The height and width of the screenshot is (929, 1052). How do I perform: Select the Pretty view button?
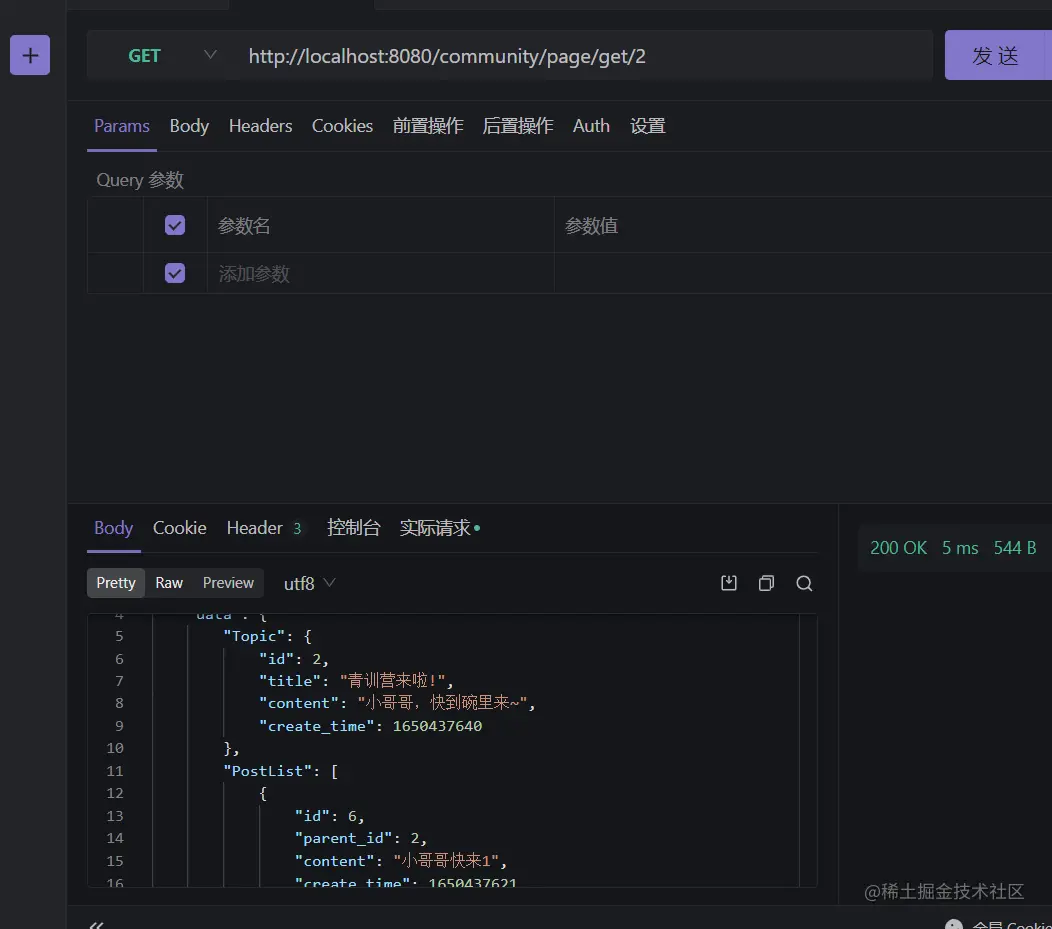(115, 583)
